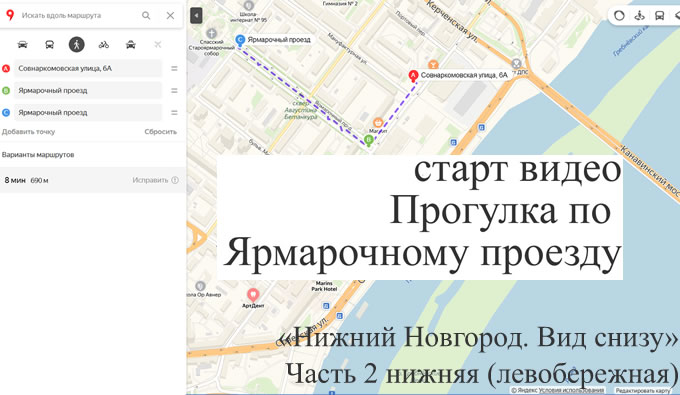Click Исправить link on route result
This screenshot has height=395, width=680.
150,180
